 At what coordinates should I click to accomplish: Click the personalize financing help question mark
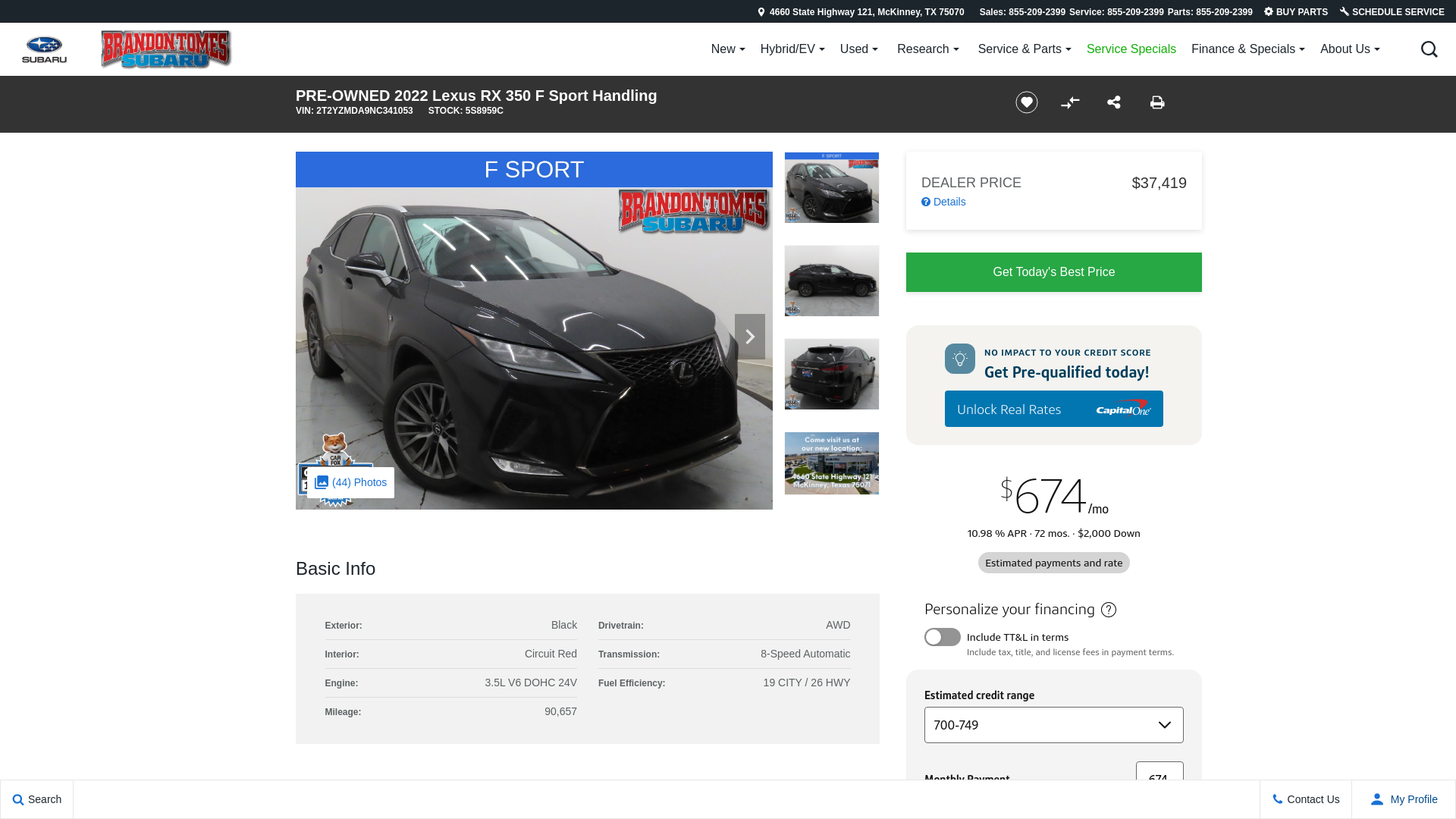pyautogui.click(x=1109, y=610)
